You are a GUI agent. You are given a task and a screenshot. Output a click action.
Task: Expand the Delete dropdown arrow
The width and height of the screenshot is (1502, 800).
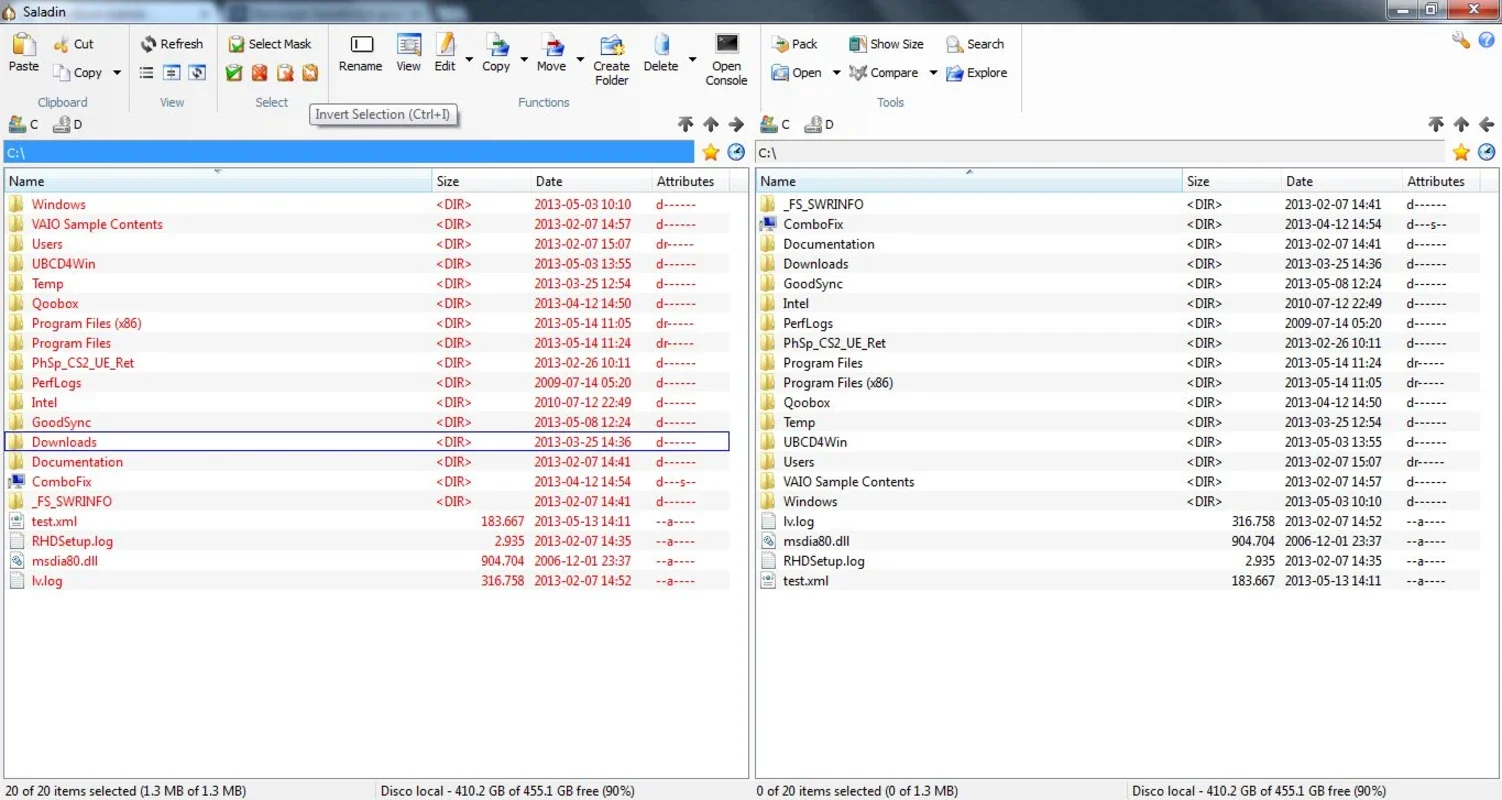pyautogui.click(x=691, y=62)
